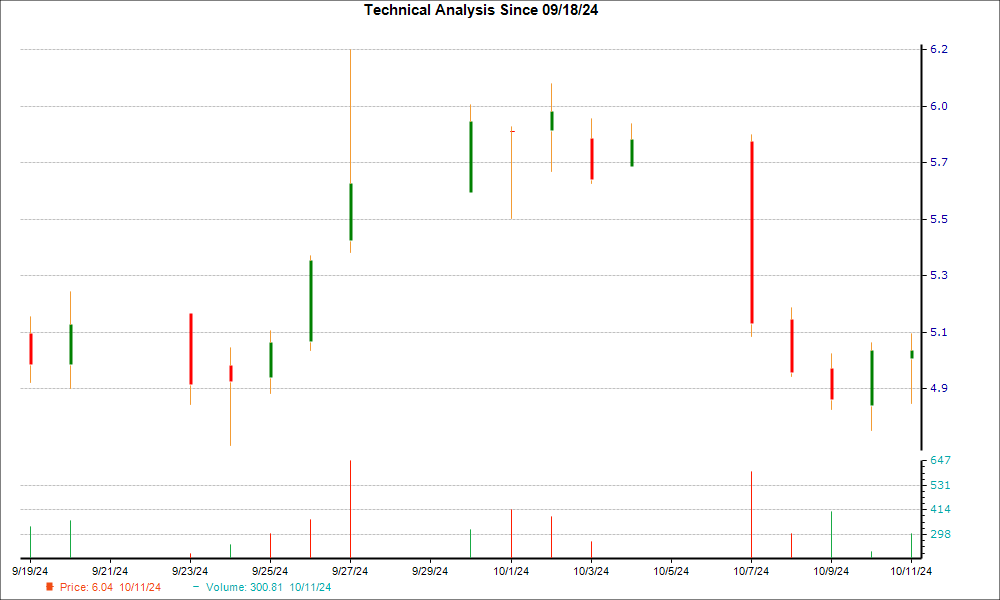The width and height of the screenshot is (1000, 600).
Task: Click the 9/27/24 date label
Action: tap(350, 571)
